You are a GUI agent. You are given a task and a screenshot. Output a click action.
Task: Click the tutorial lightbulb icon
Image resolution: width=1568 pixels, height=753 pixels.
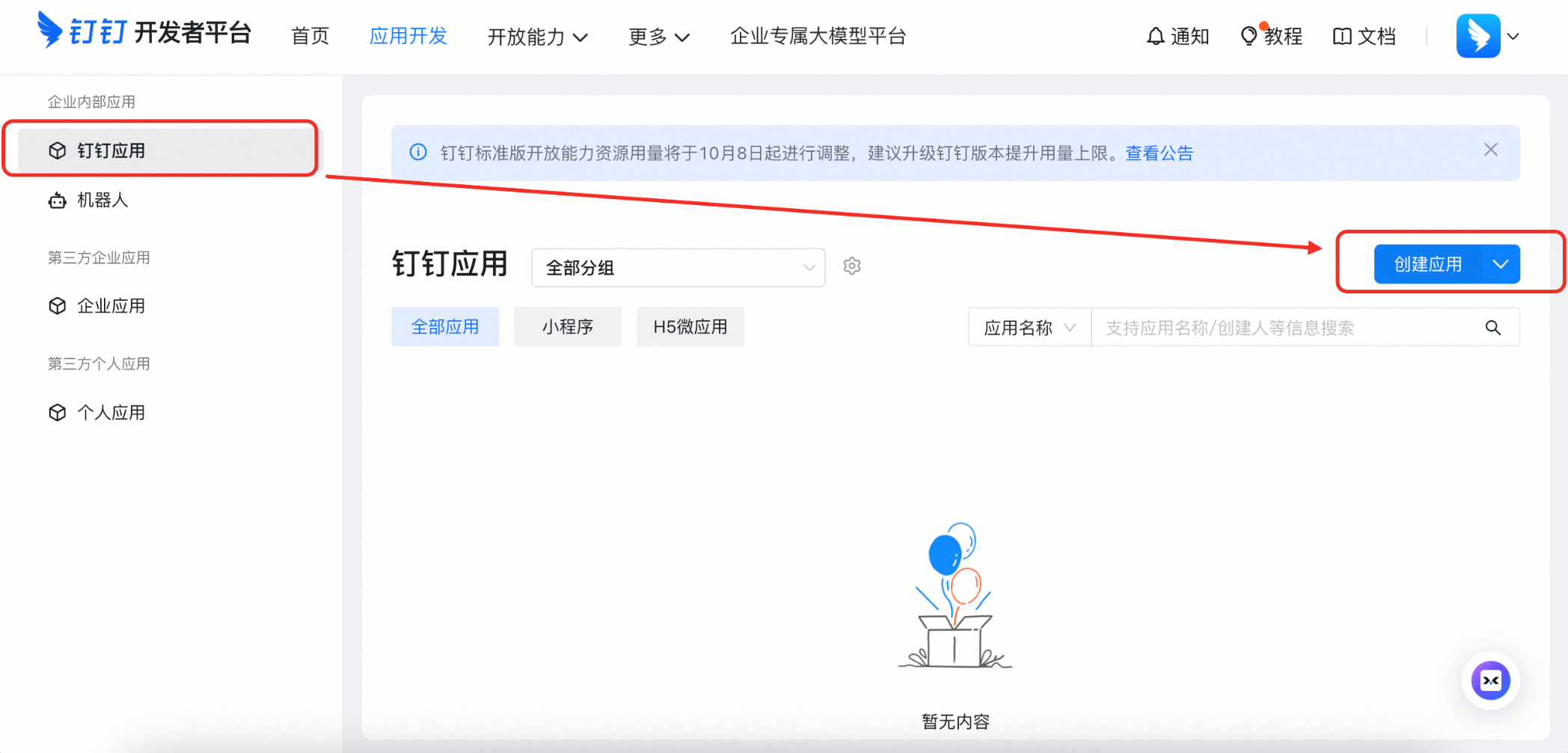coord(1249,36)
